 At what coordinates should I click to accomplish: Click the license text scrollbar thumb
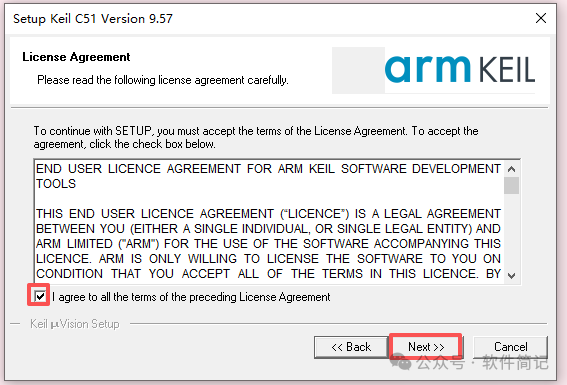[511, 185]
